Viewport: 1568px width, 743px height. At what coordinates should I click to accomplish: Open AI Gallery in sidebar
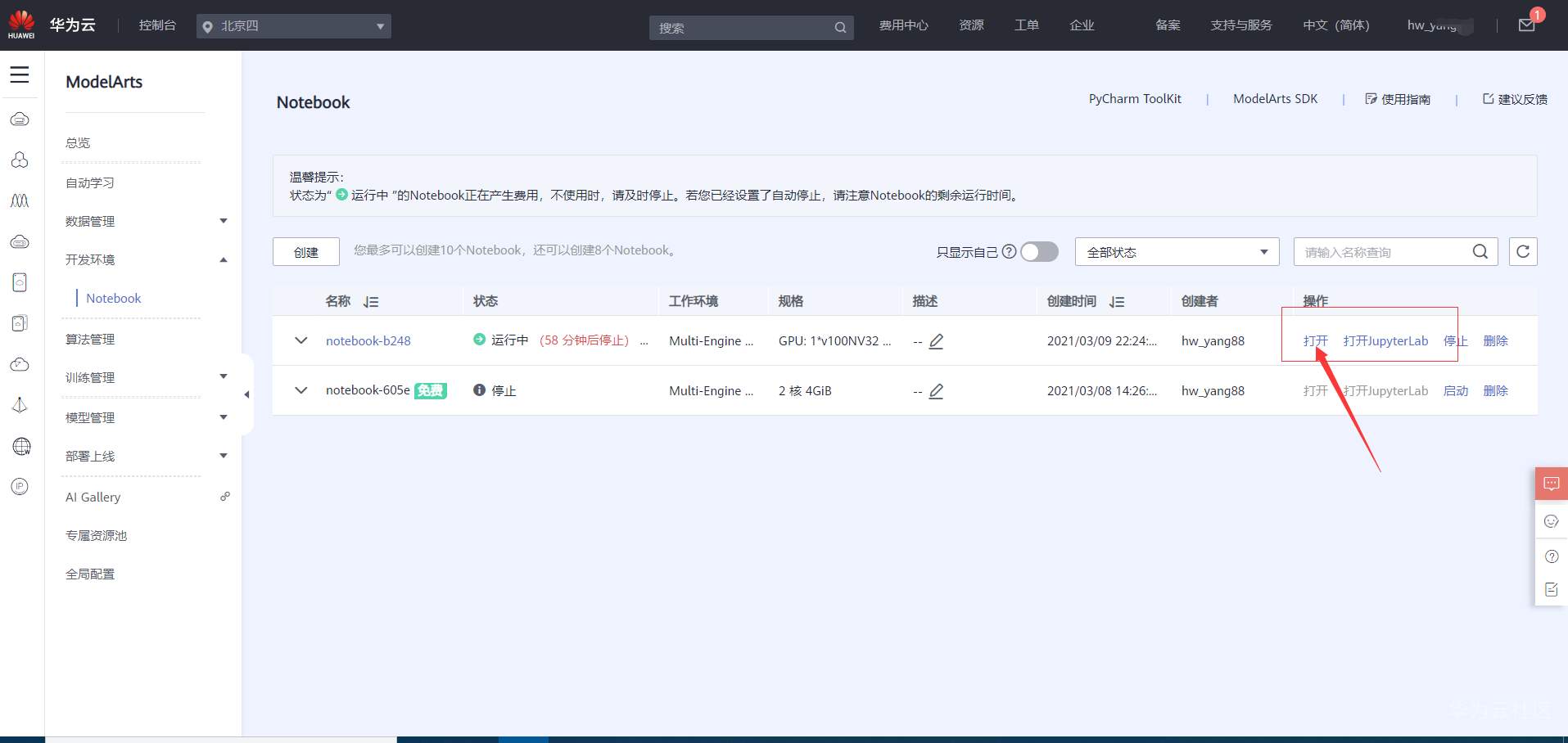[x=93, y=497]
